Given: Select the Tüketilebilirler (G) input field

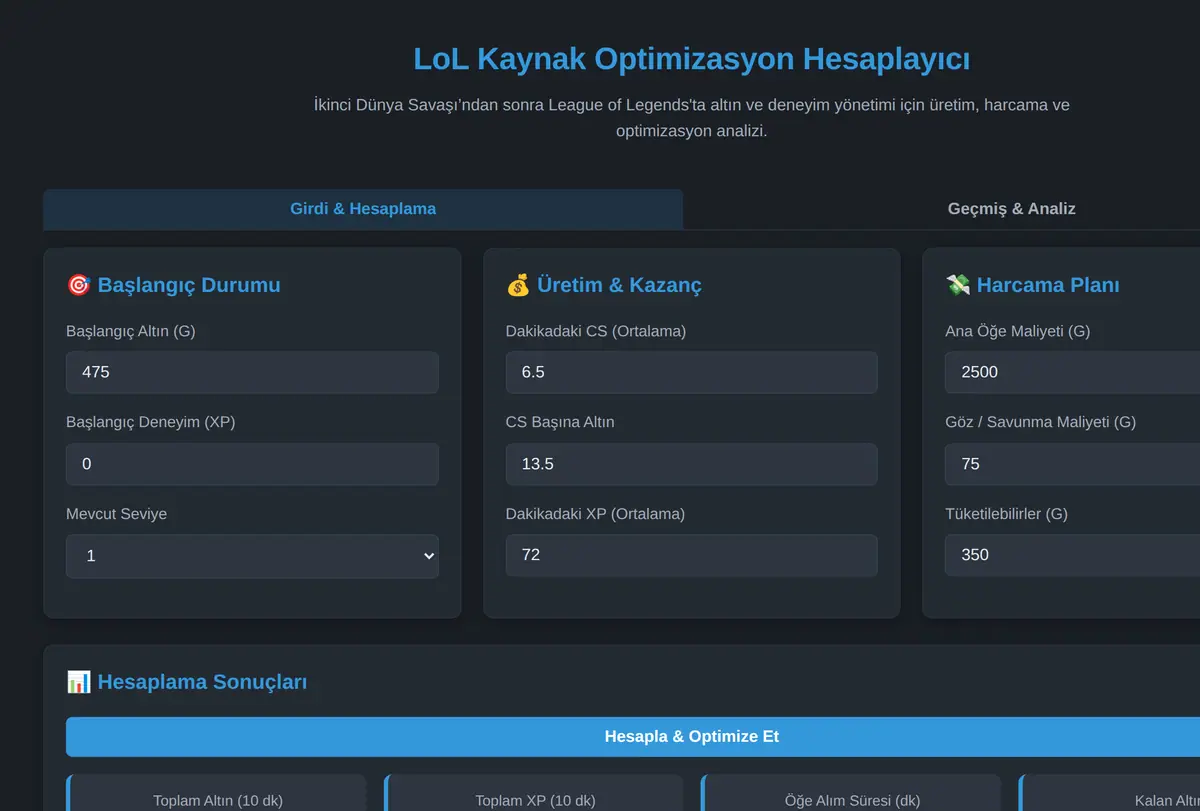Looking at the screenshot, I should [x=1072, y=555].
